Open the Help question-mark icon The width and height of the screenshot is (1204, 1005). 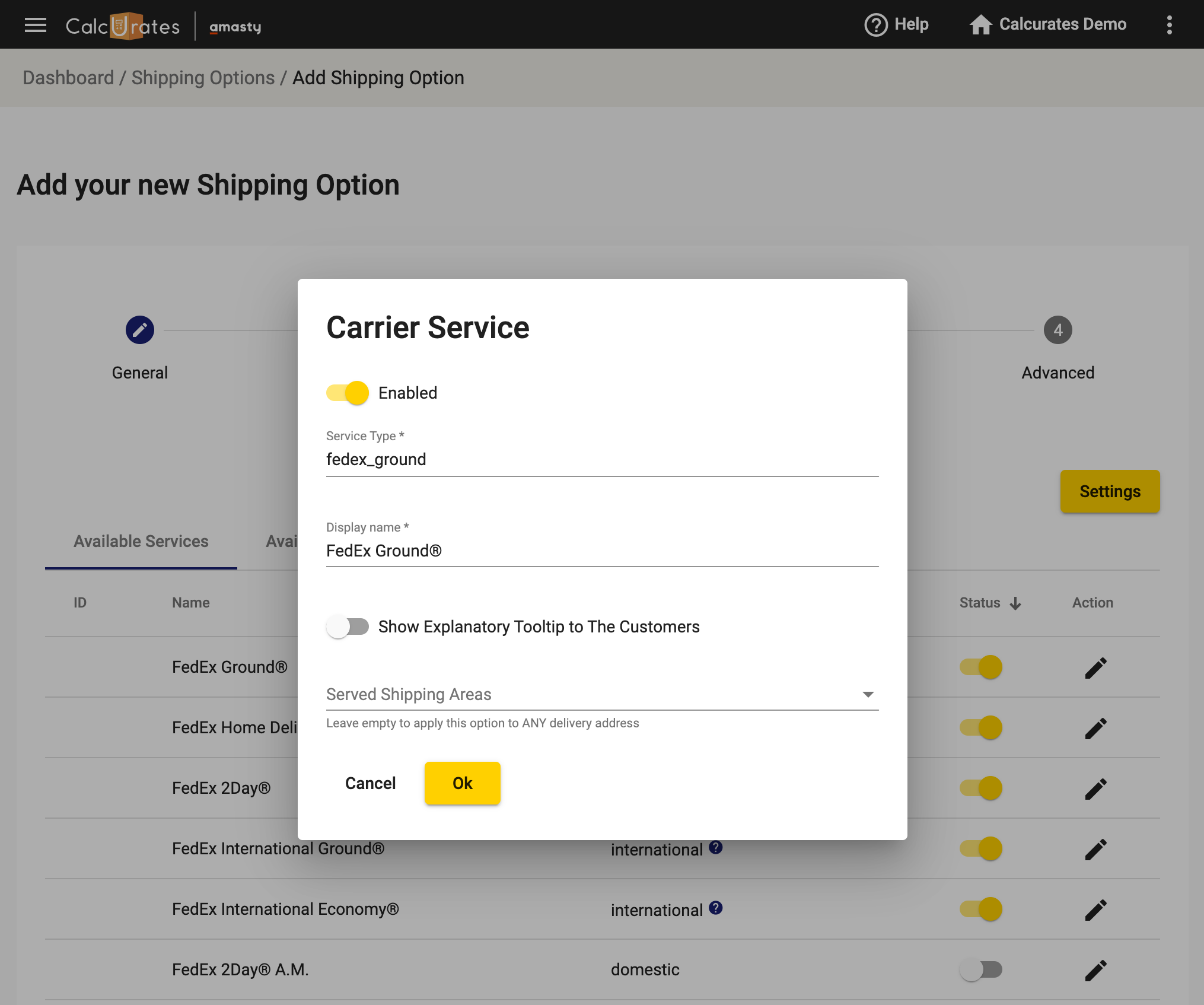click(876, 25)
